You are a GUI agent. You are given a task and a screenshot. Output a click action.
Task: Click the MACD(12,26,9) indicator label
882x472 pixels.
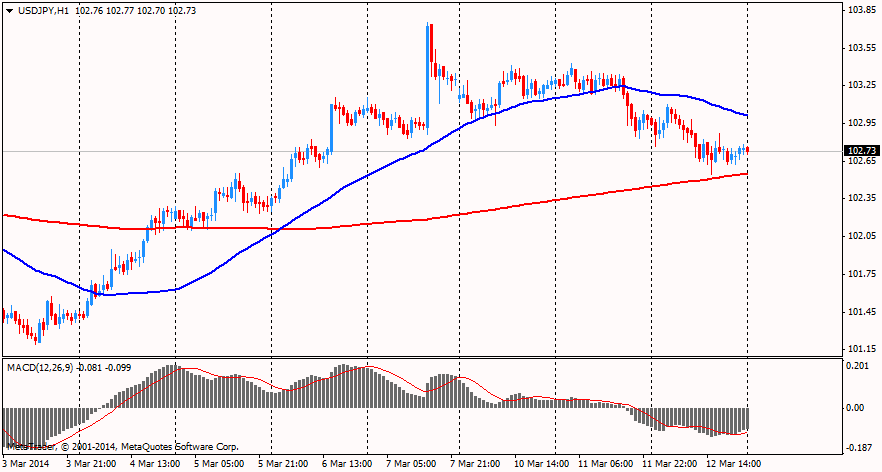pyautogui.click(x=40, y=367)
